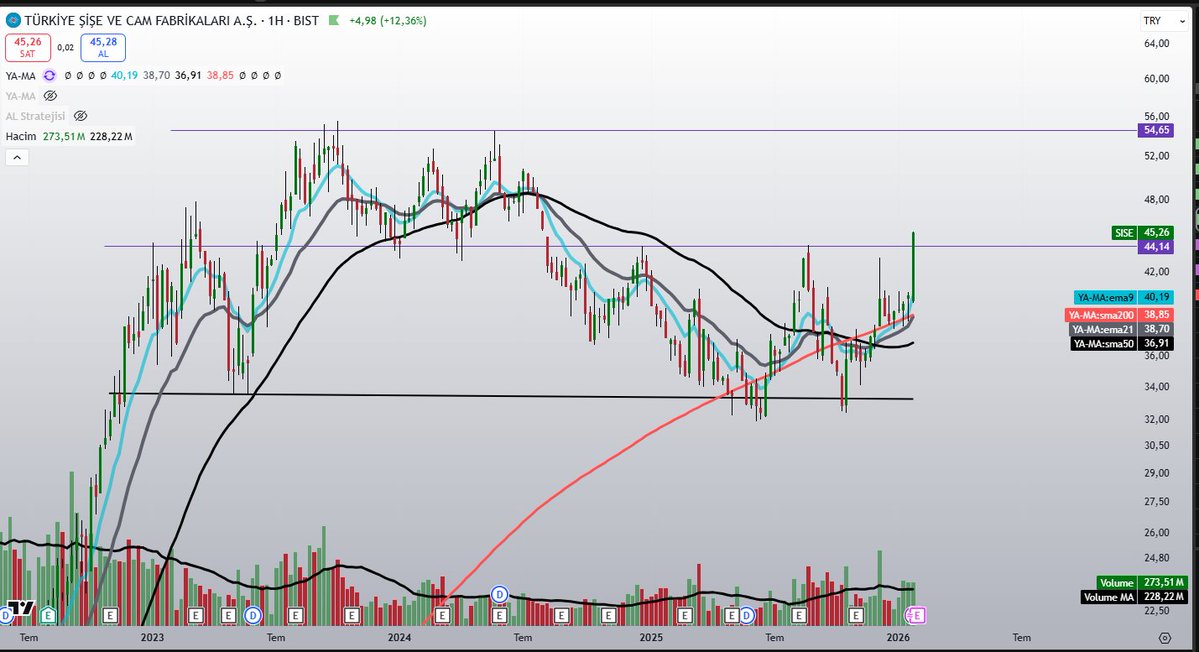Viewport: 1199px width, 652px height.
Task: Click the 60,00 price axis value
Action: point(1157,79)
